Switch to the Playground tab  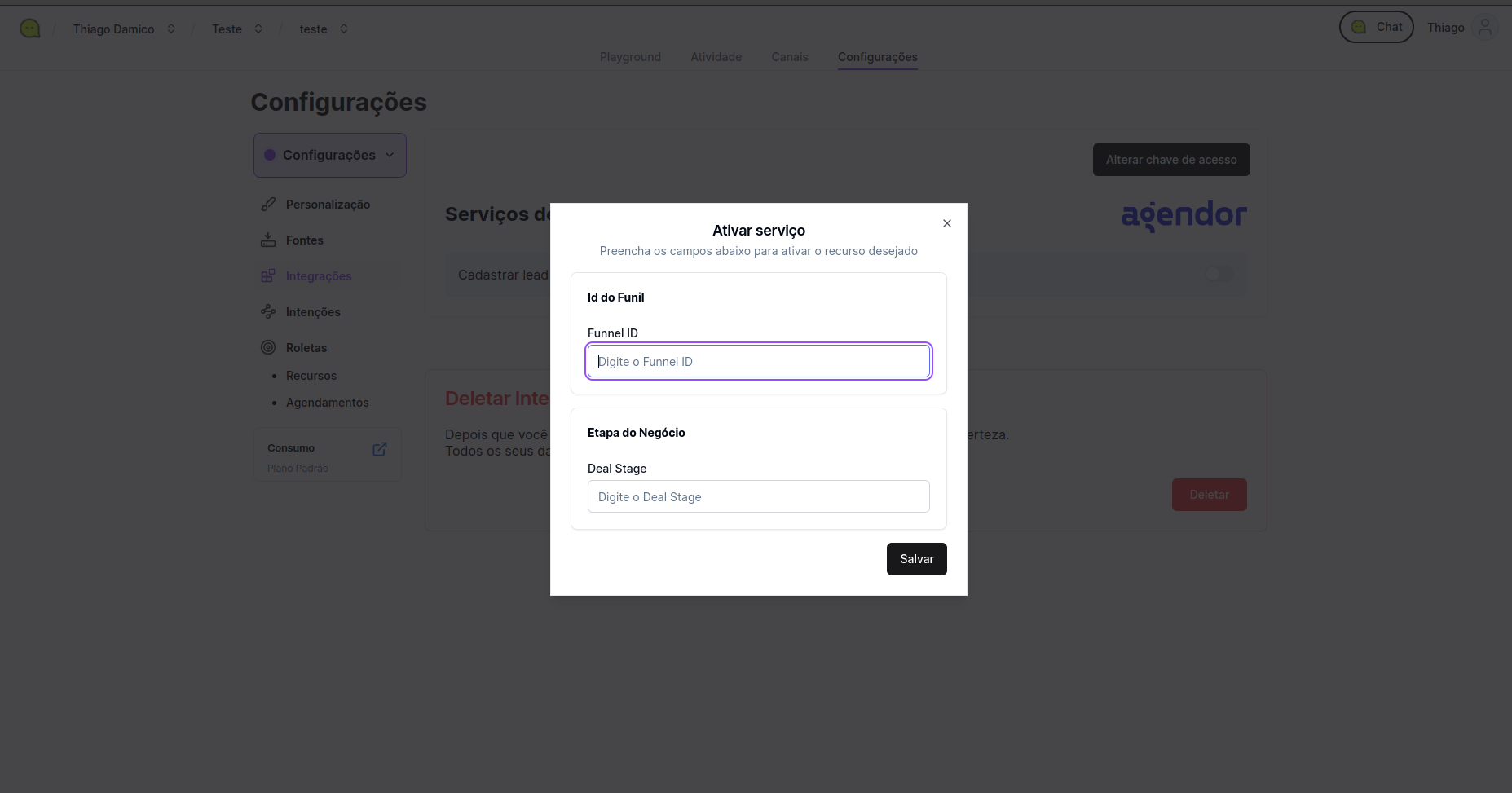point(630,57)
